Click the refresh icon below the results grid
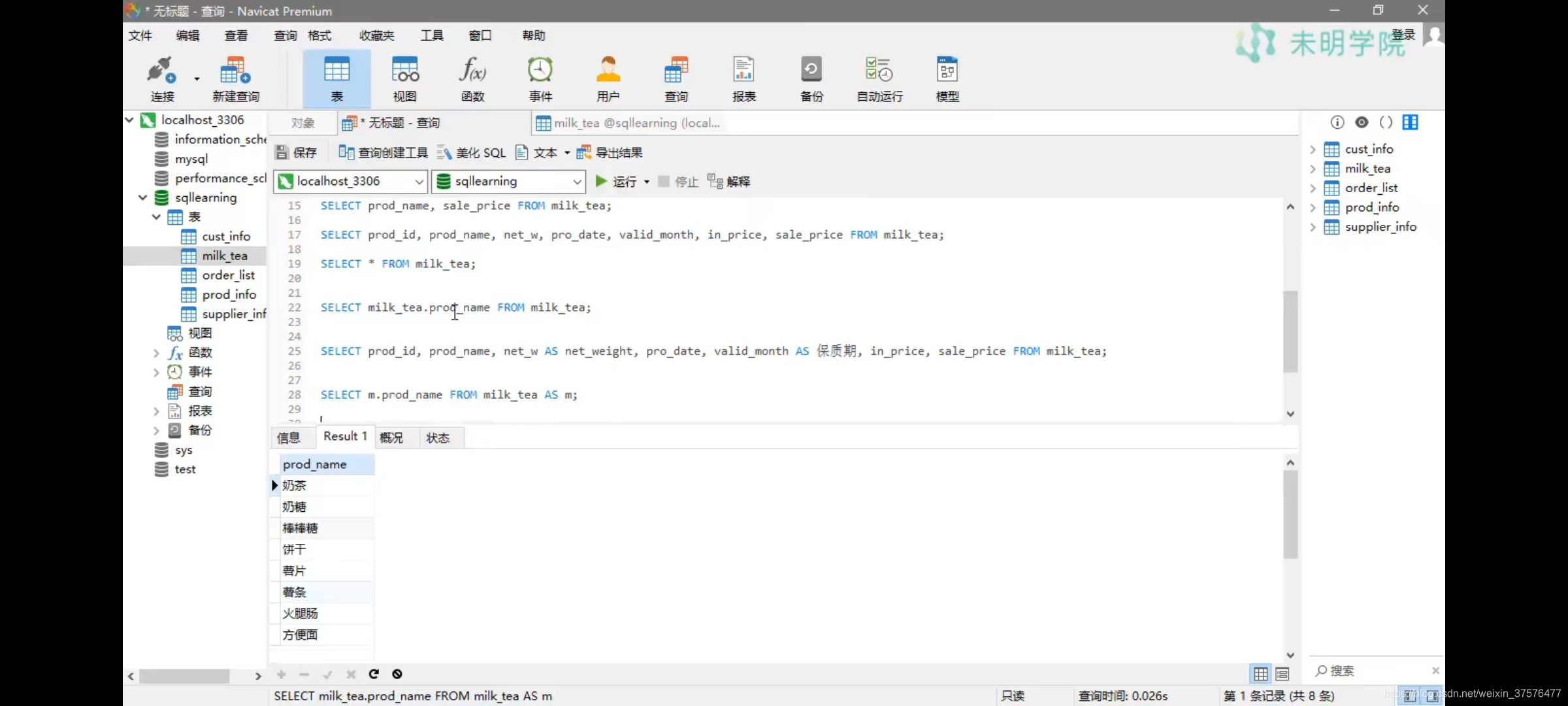This screenshot has height=706, width=1568. [374, 674]
